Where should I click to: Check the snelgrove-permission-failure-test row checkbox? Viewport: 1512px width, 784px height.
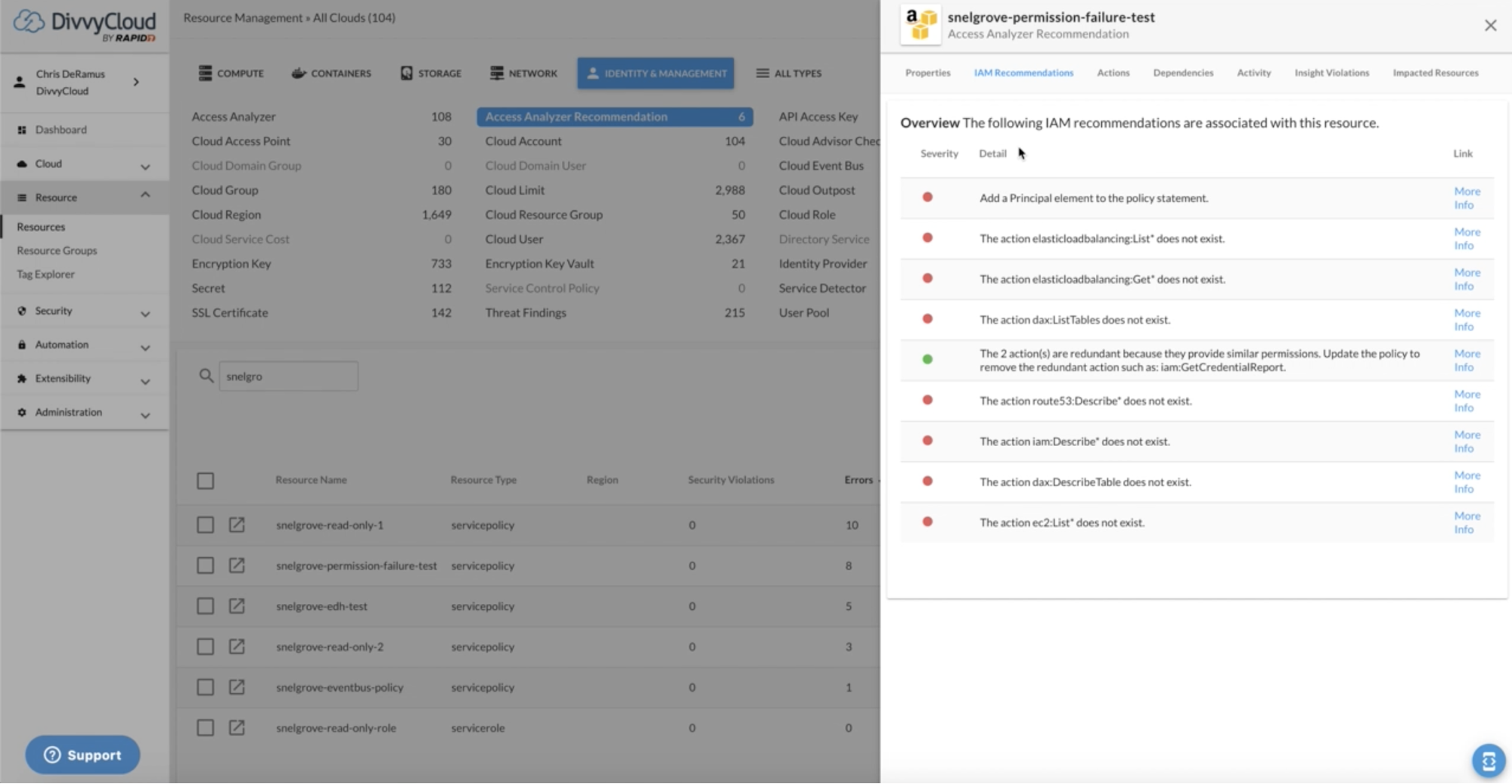205,566
